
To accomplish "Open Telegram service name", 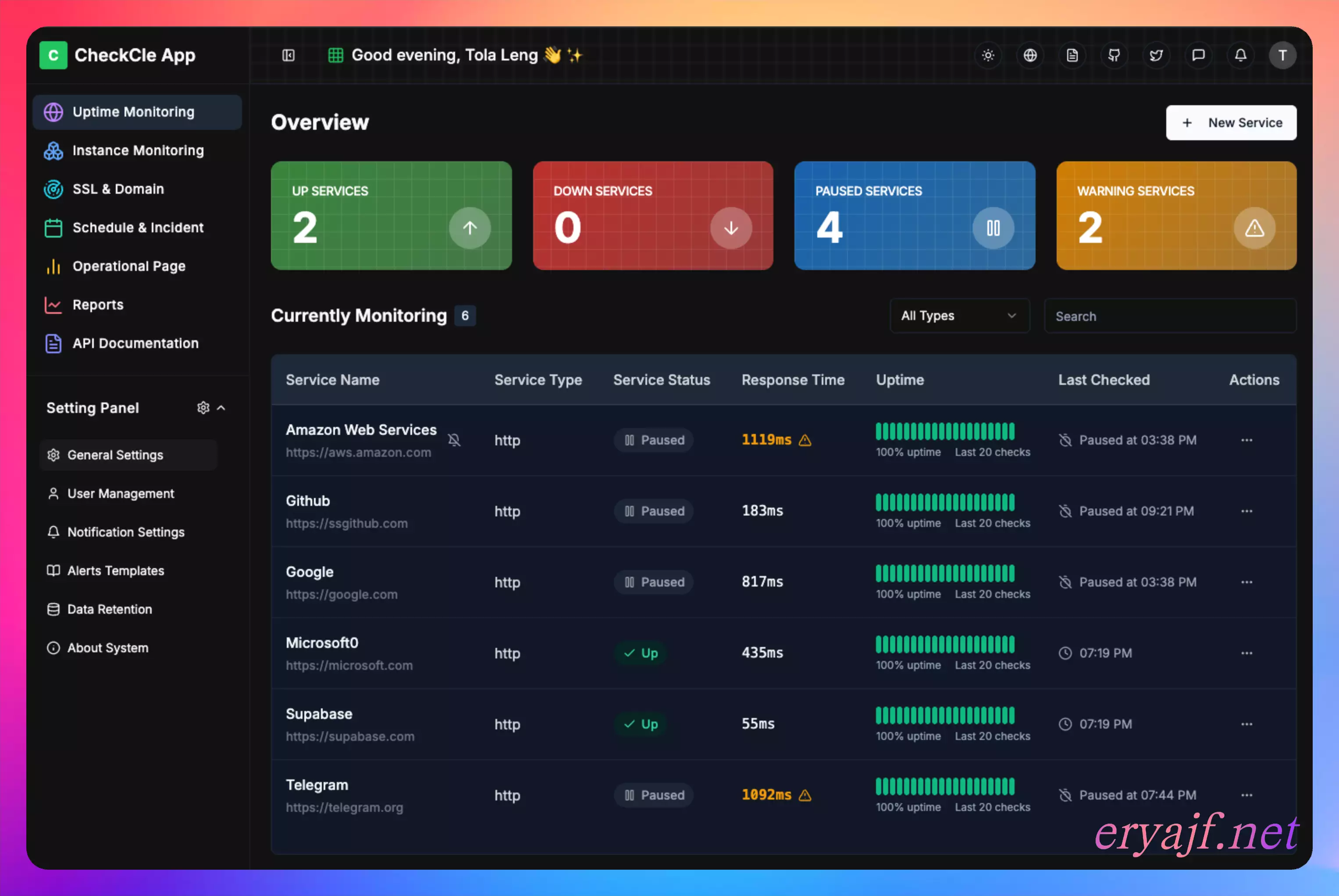I will tap(317, 785).
